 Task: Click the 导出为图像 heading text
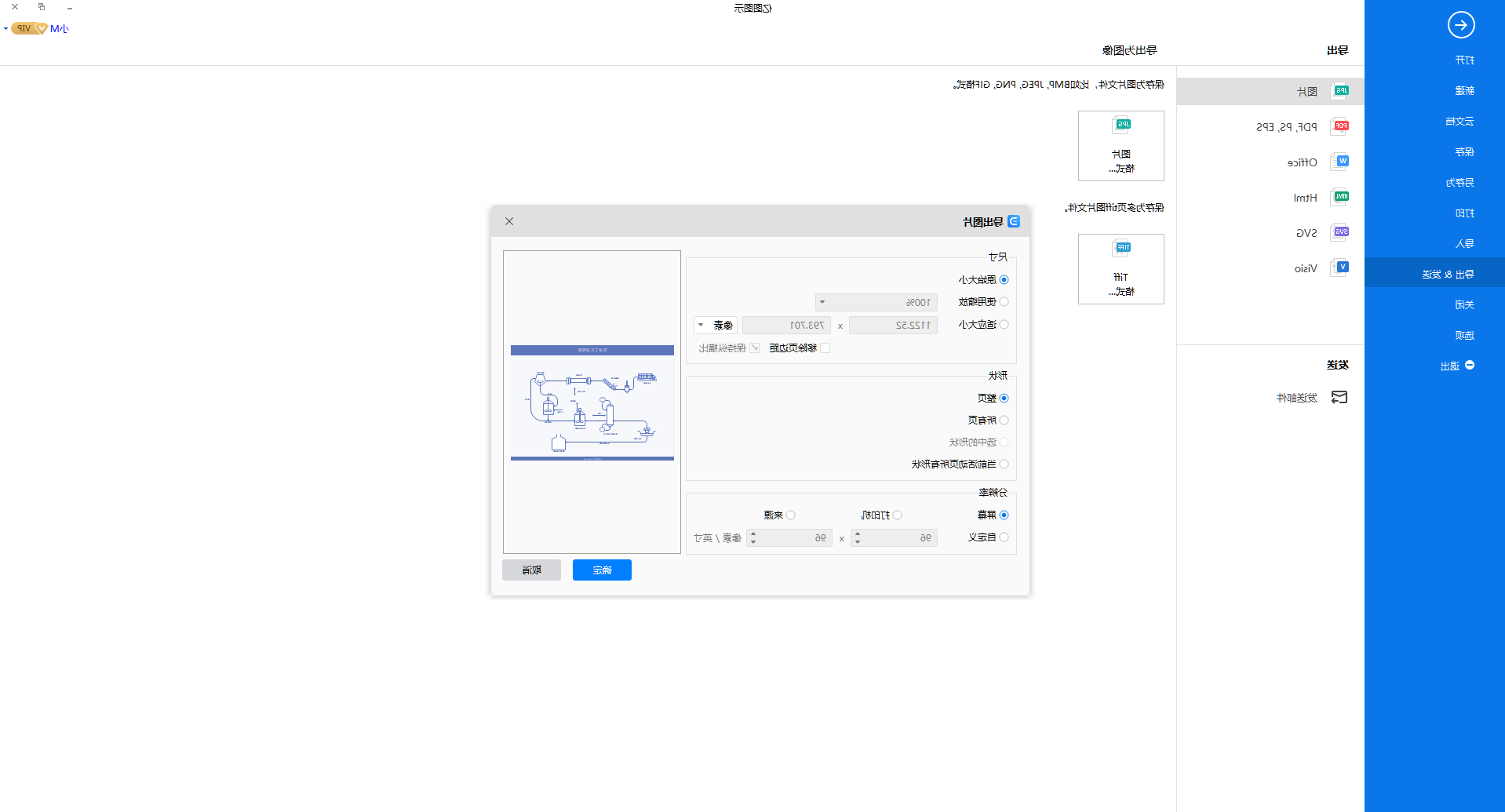click(1129, 50)
